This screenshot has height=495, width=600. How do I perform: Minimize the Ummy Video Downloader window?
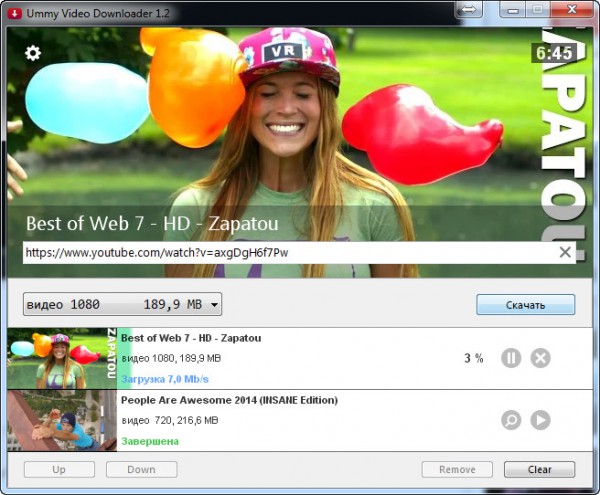click(513, 10)
